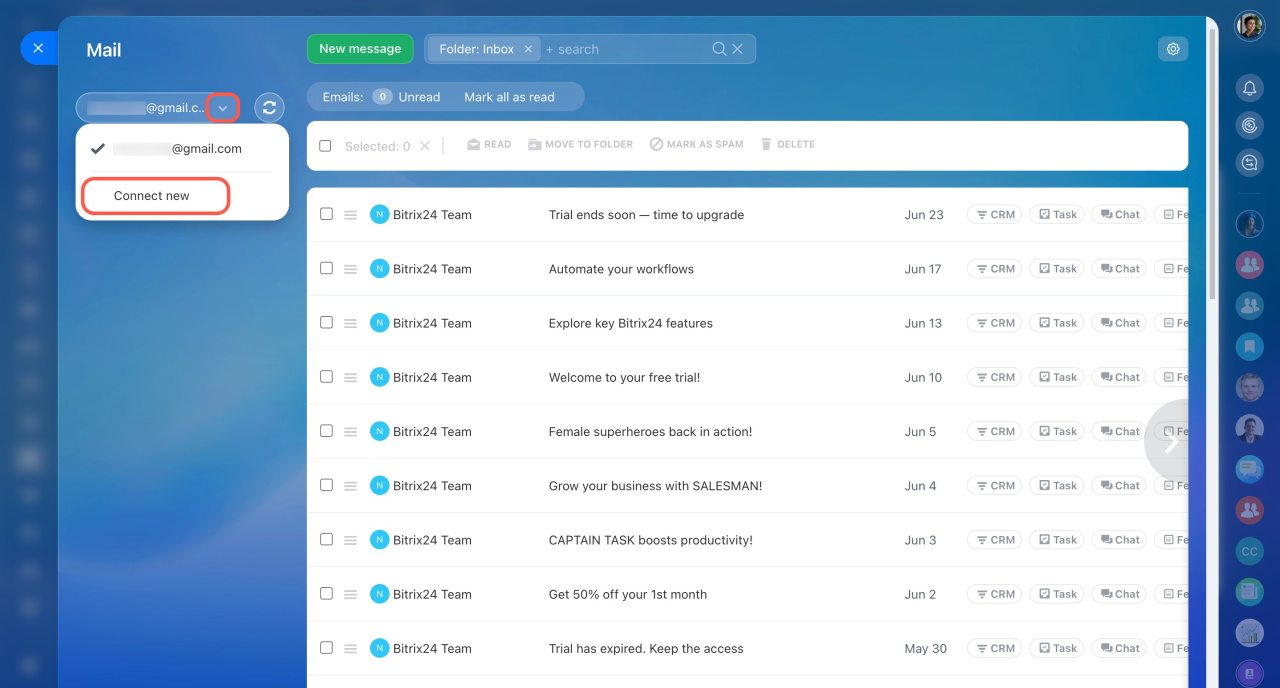This screenshot has height=688, width=1280.
Task: Click the mail sync refresh icon
Action: 269,108
